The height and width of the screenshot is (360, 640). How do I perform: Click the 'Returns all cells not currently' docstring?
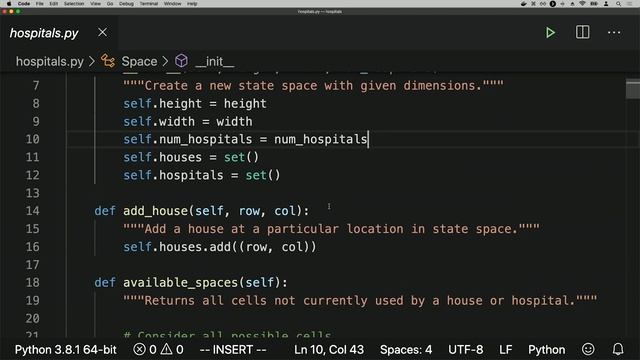coord(360,301)
